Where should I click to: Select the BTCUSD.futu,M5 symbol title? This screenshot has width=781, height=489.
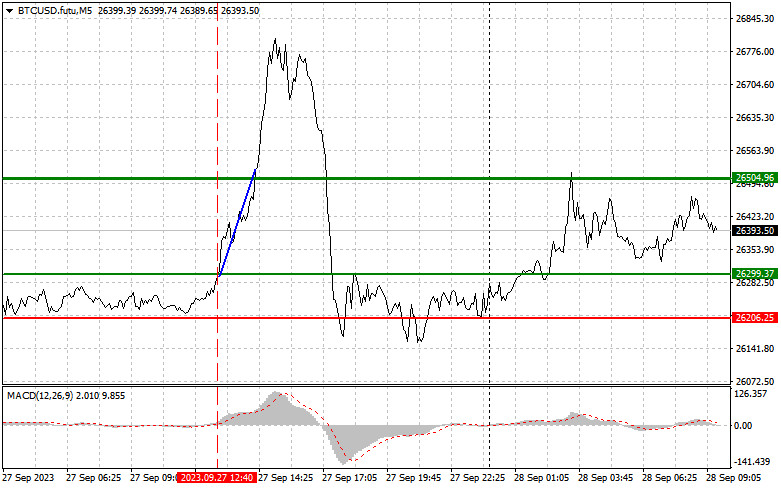55,10
